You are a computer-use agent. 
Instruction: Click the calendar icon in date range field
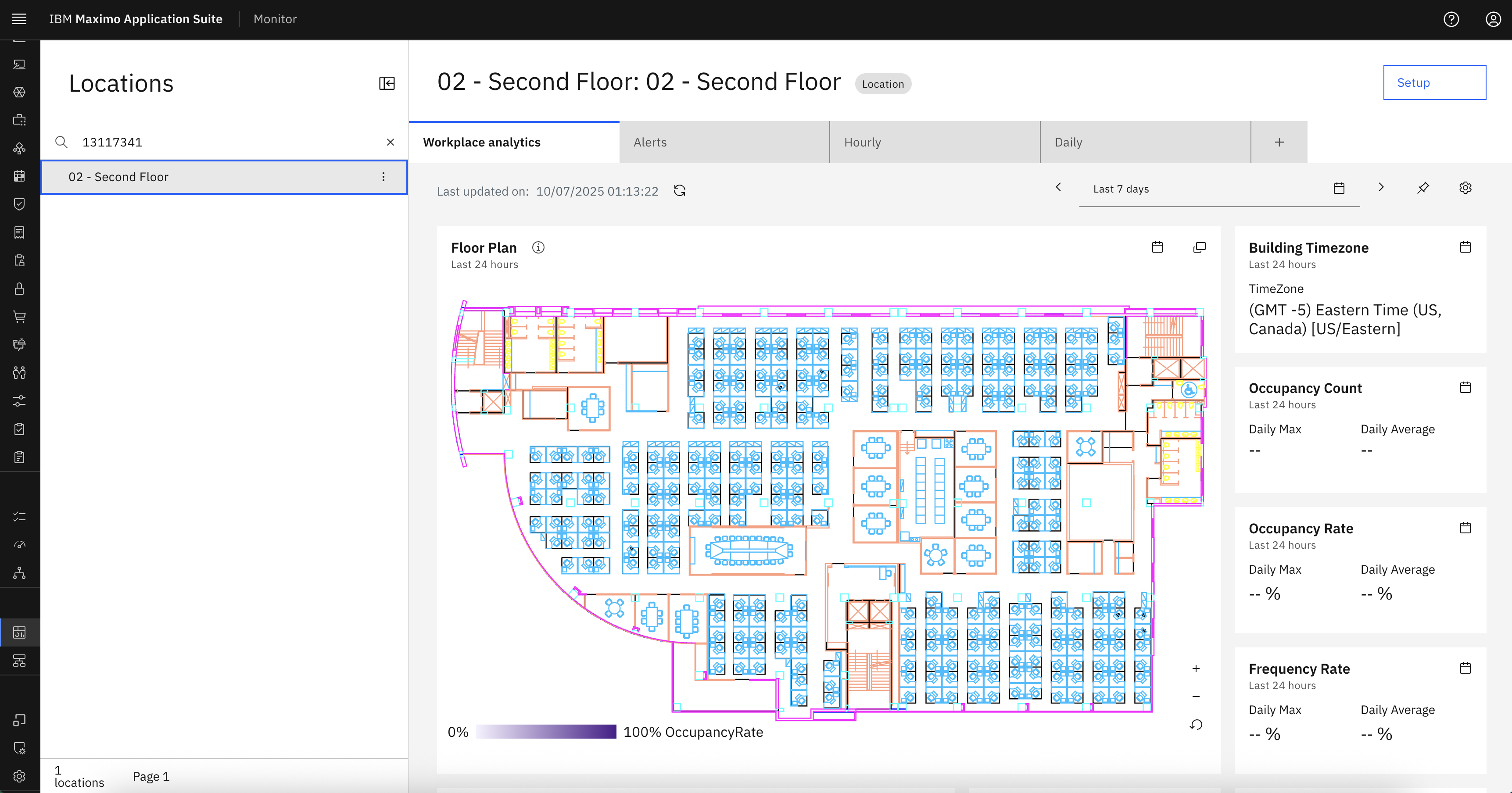click(1339, 188)
